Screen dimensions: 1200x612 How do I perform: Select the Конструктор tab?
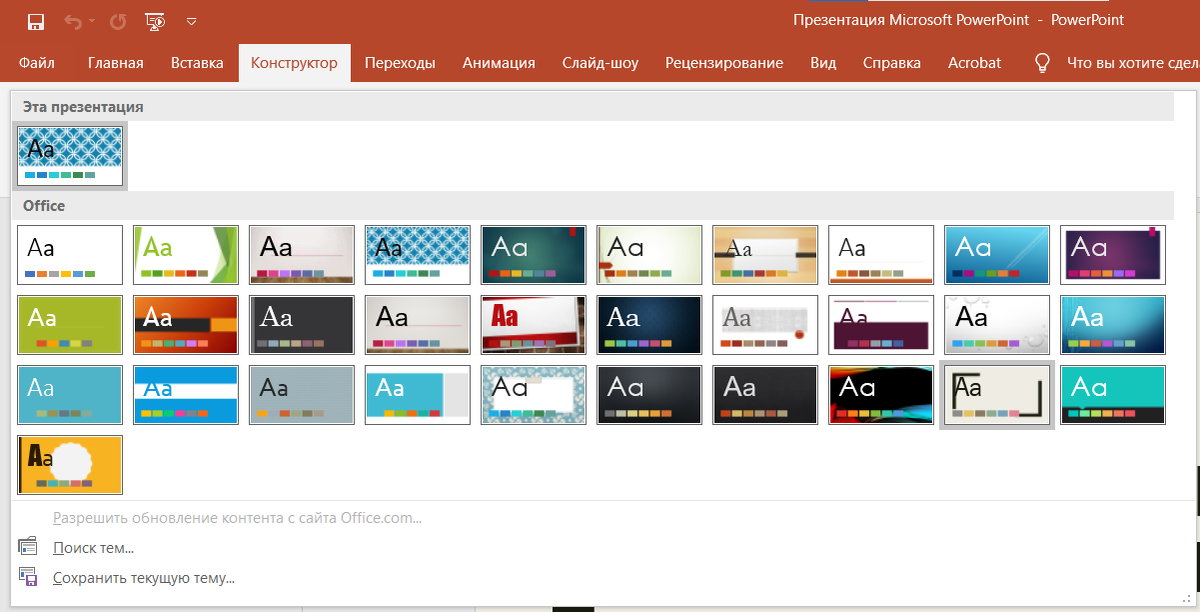point(294,63)
